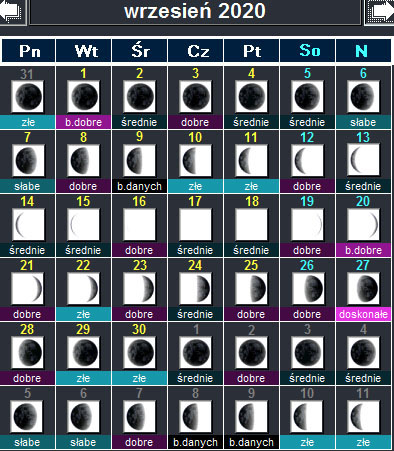
Task: Click the 'dobre' rating under September 3
Action: [x=195, y=122]
